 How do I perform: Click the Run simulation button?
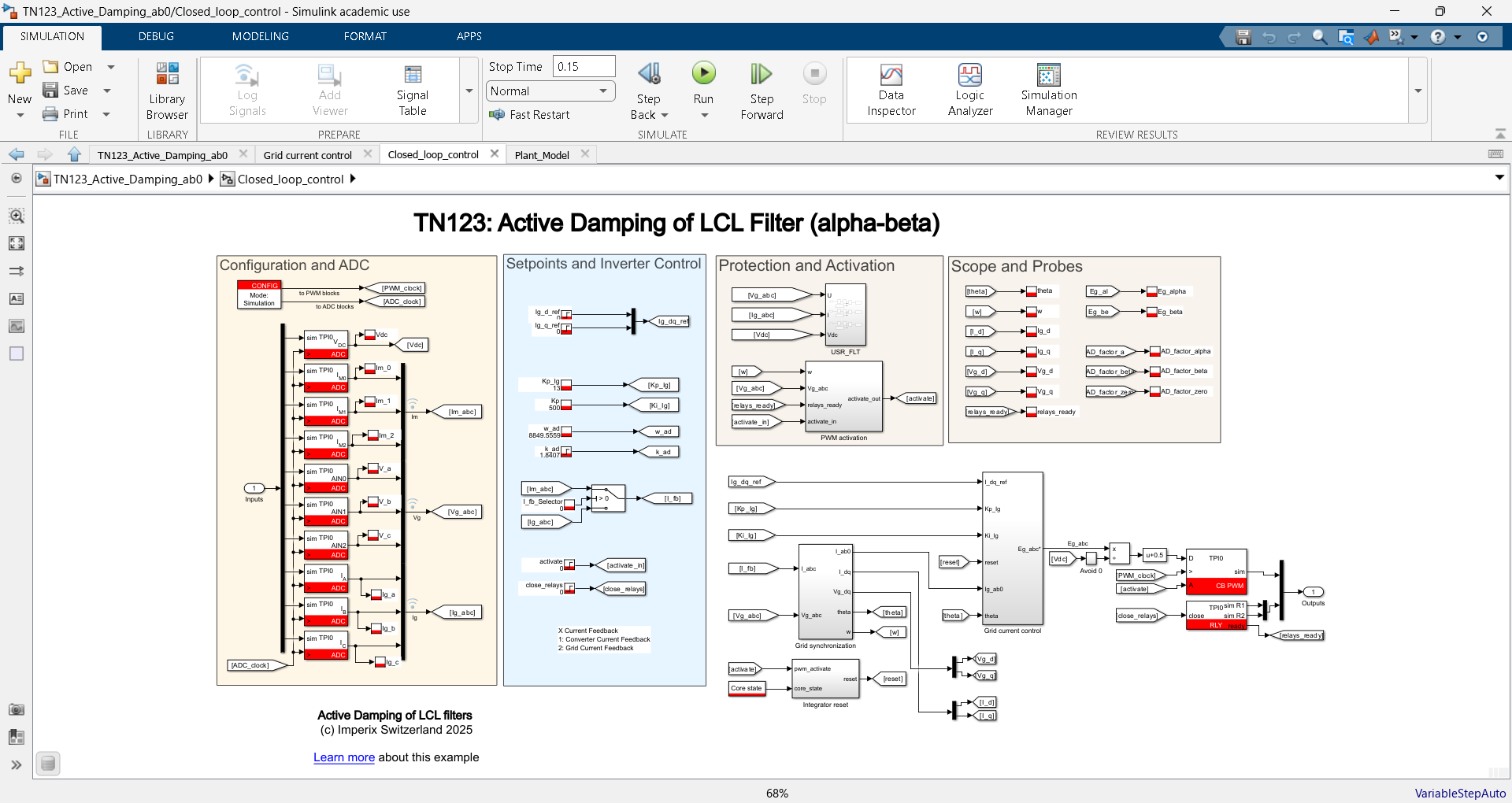click(x=703, y=74)
